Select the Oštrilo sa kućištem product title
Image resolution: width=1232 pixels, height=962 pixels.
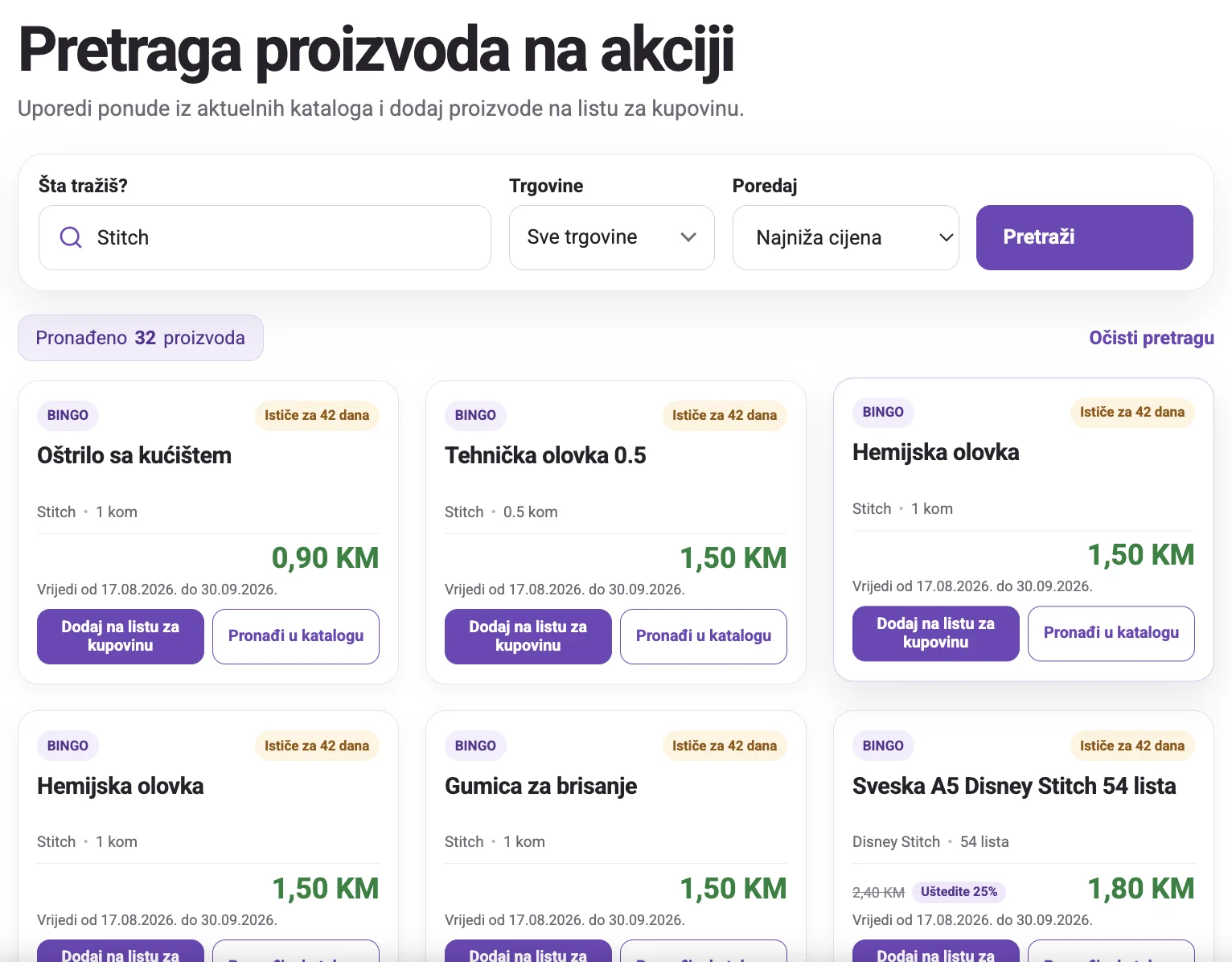[x=134, y=455]
